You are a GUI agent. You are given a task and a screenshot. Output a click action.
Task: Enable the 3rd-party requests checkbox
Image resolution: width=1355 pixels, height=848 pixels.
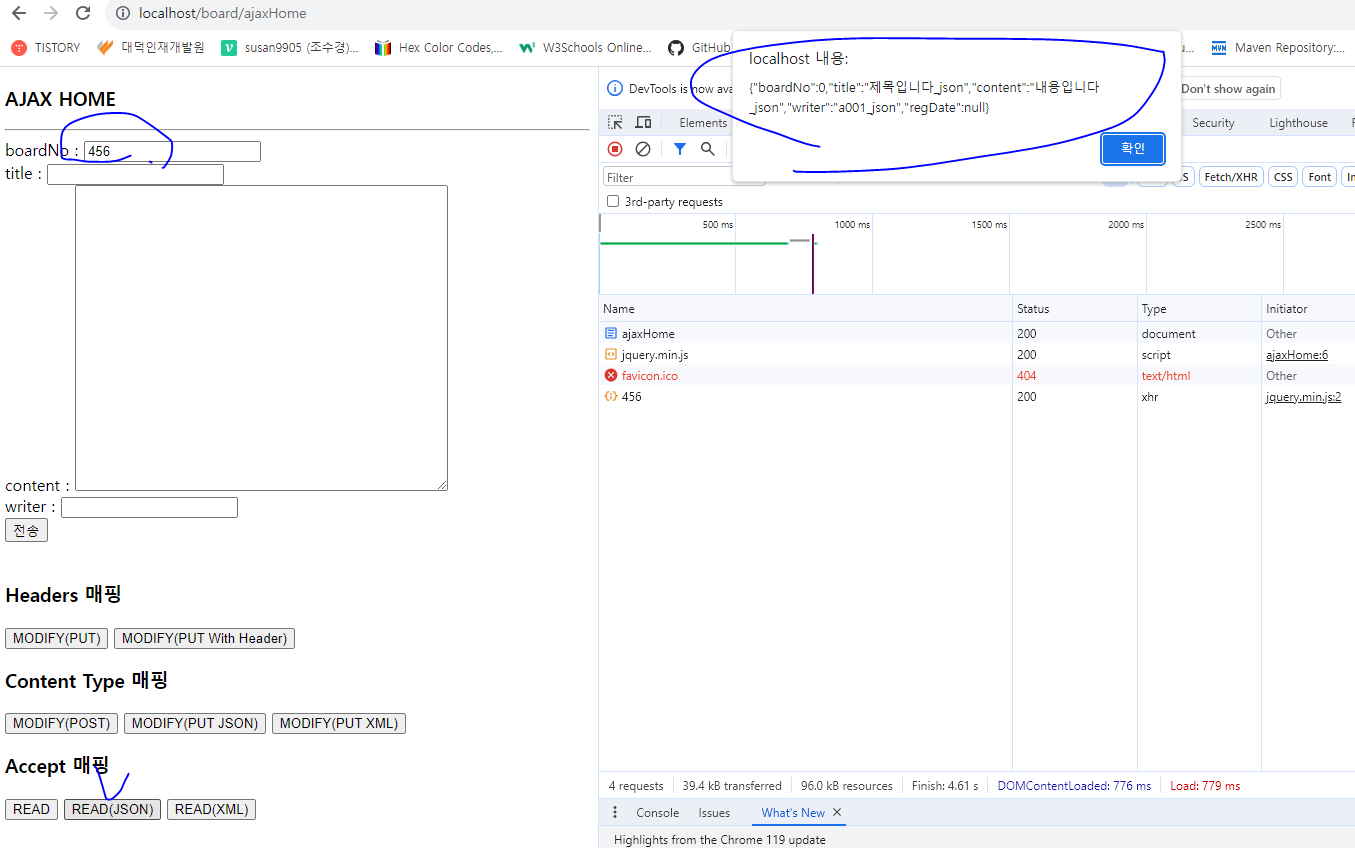[613, 202]
